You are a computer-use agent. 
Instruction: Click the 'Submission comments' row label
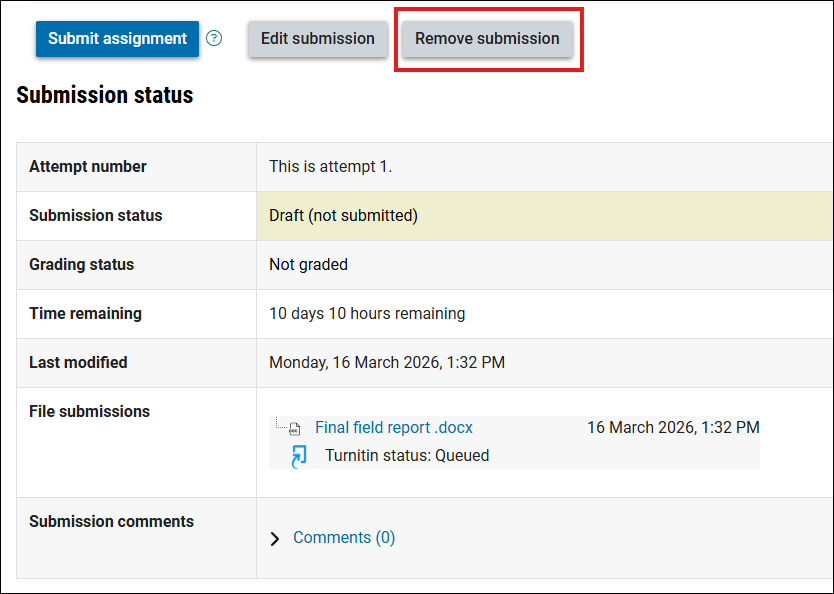[111, 521]
